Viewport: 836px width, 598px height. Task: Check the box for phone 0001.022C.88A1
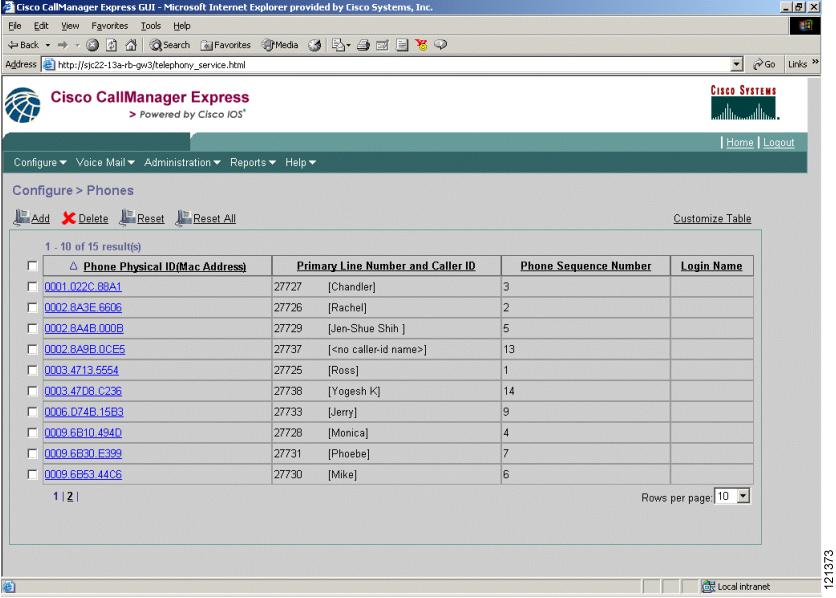33,287
